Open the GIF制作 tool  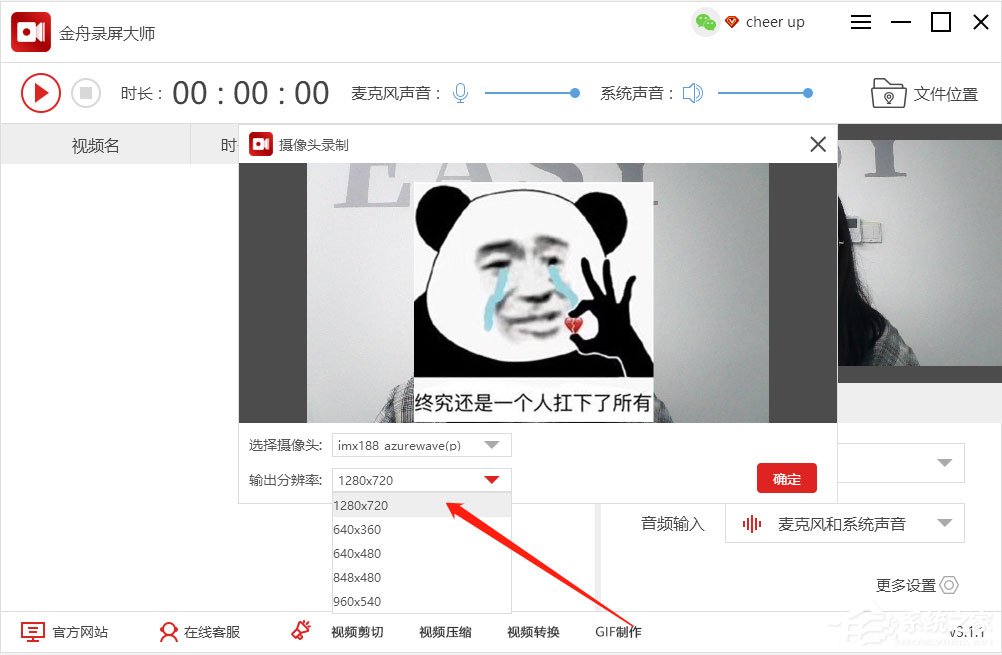point(616,631)
